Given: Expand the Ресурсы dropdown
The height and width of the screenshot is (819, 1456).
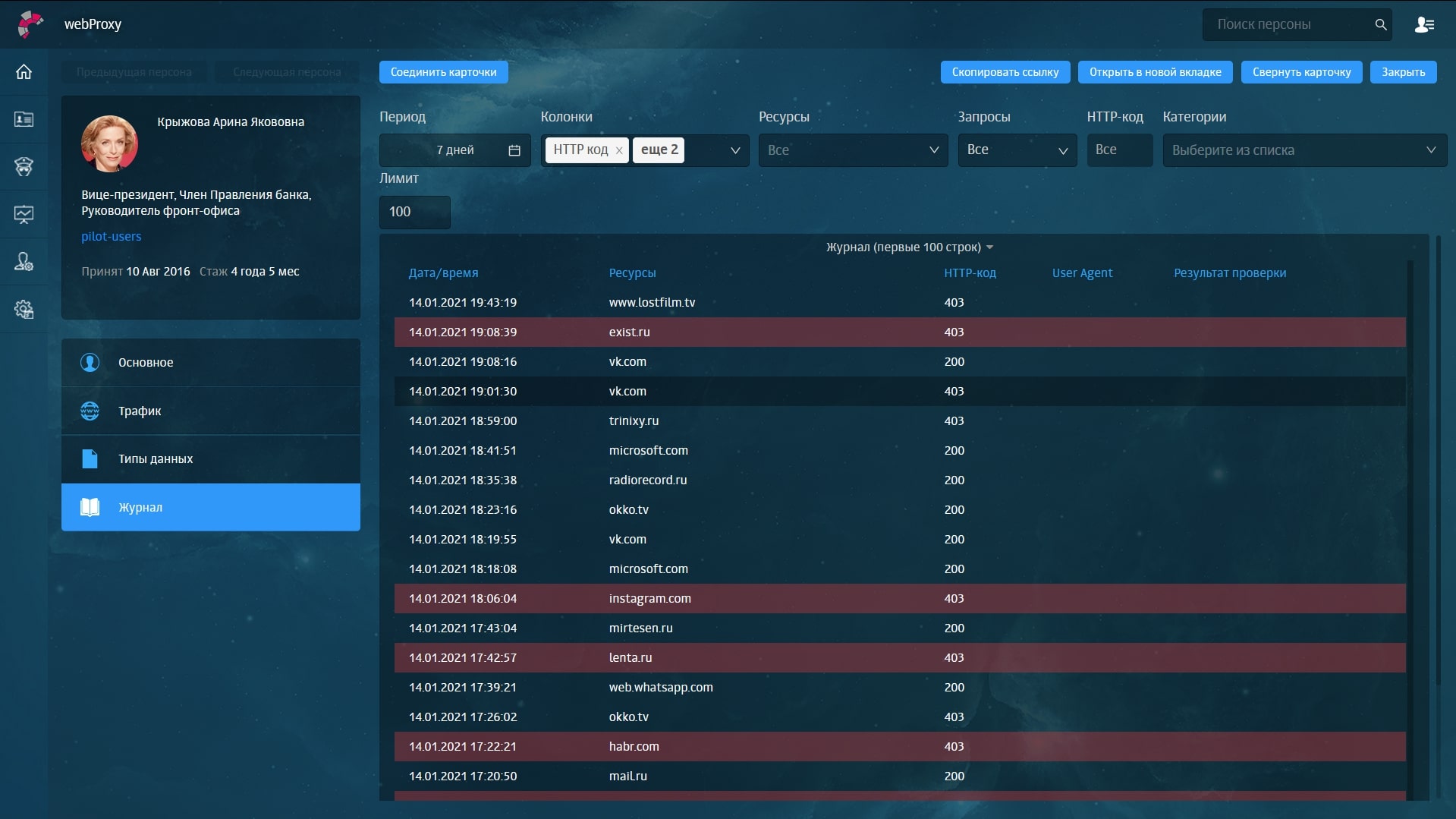Looking at the screenshot, I should pos(933,150).
